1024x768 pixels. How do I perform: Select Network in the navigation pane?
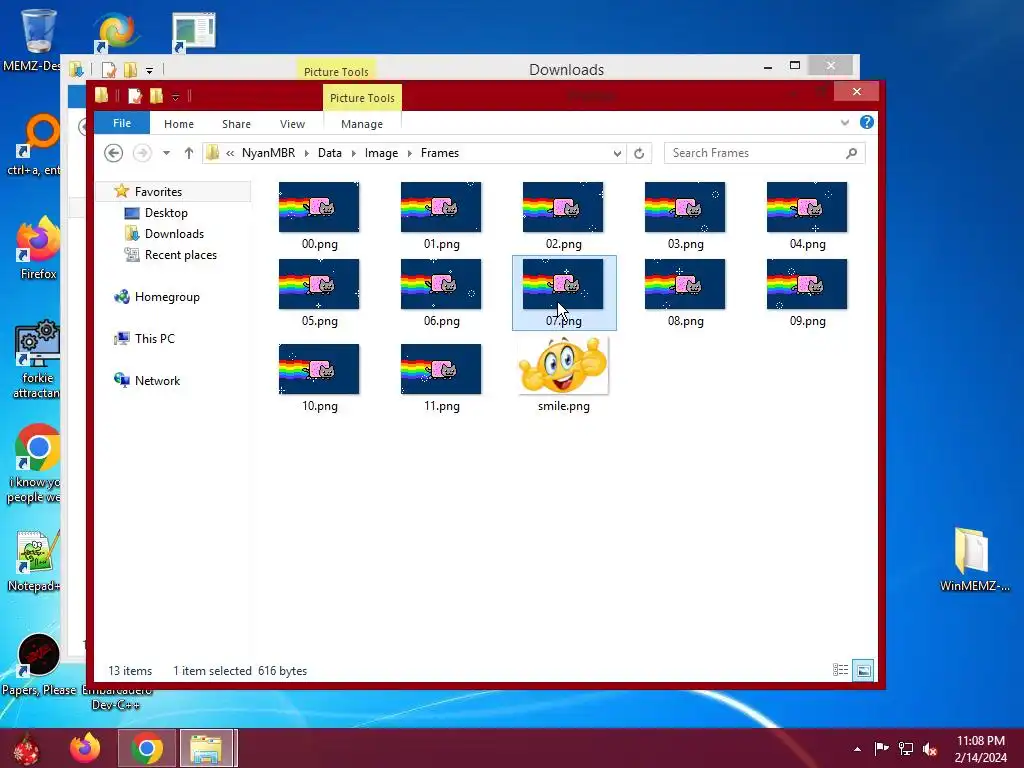157,380
